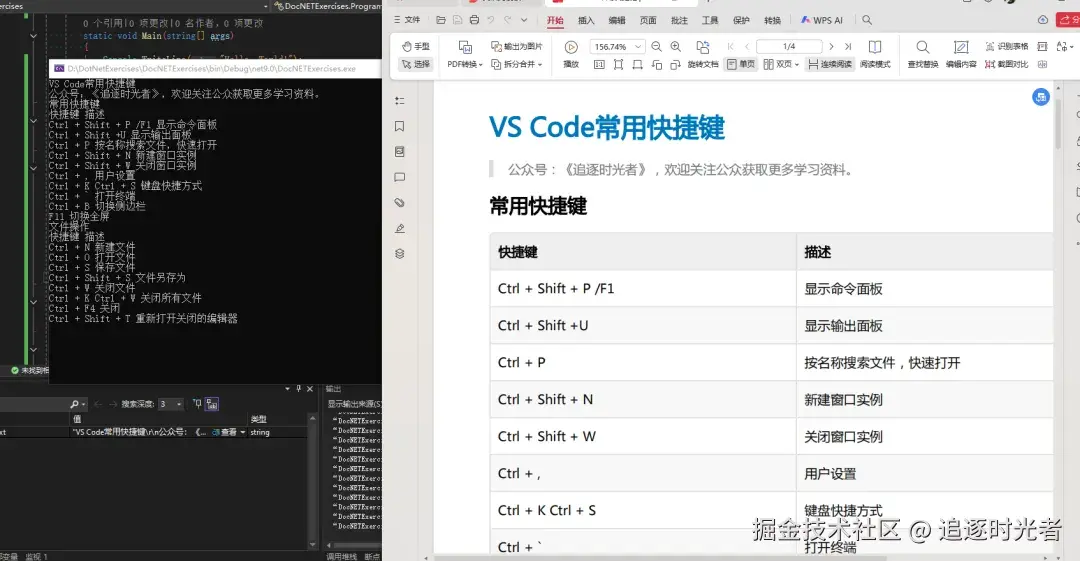Screen dimensions: 1080x561
Task: Open the 双页 view dropdown
Action: tap(781, 64)
